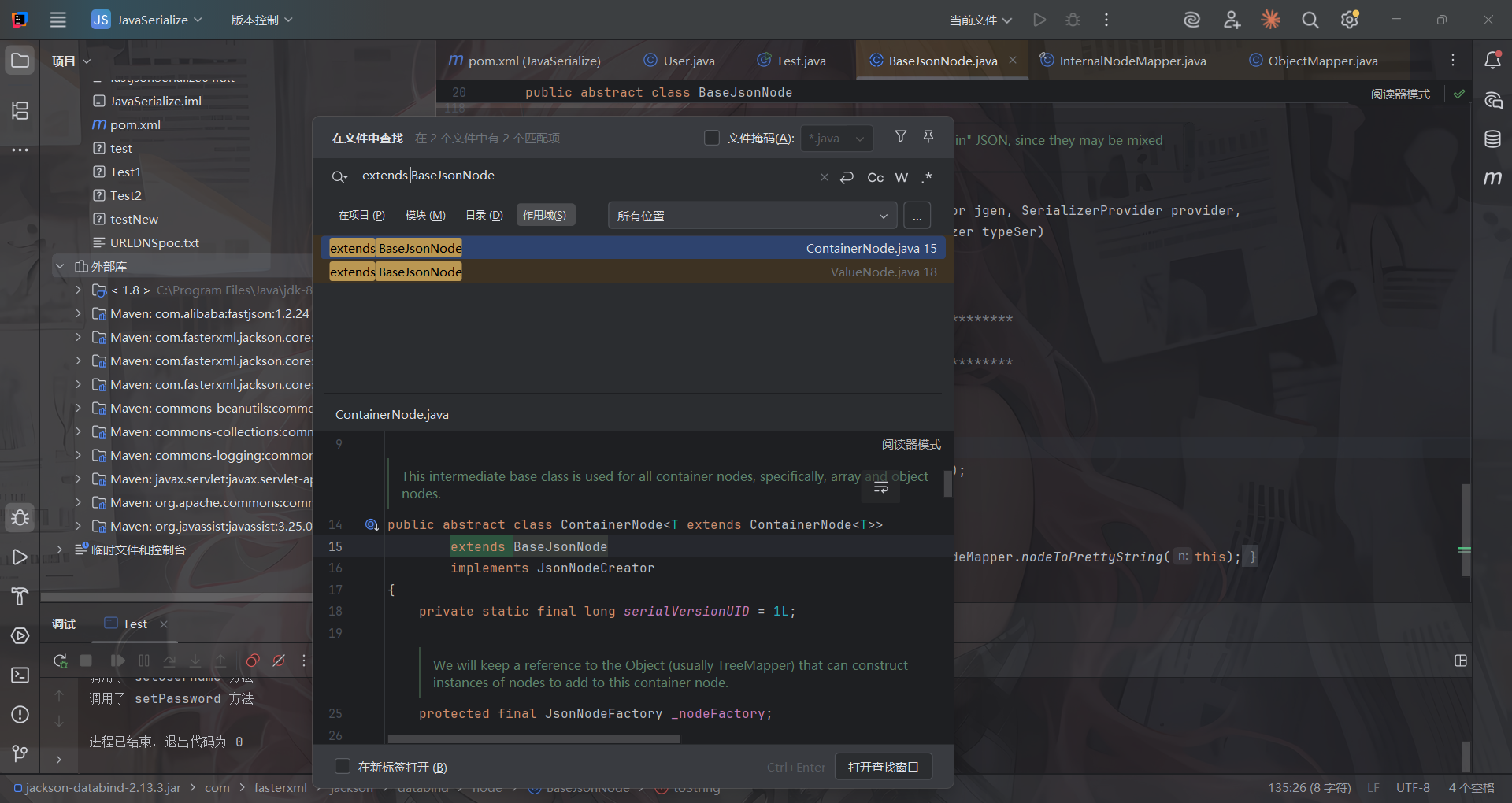Open the Maven tool window

(x=1492, y=179)
